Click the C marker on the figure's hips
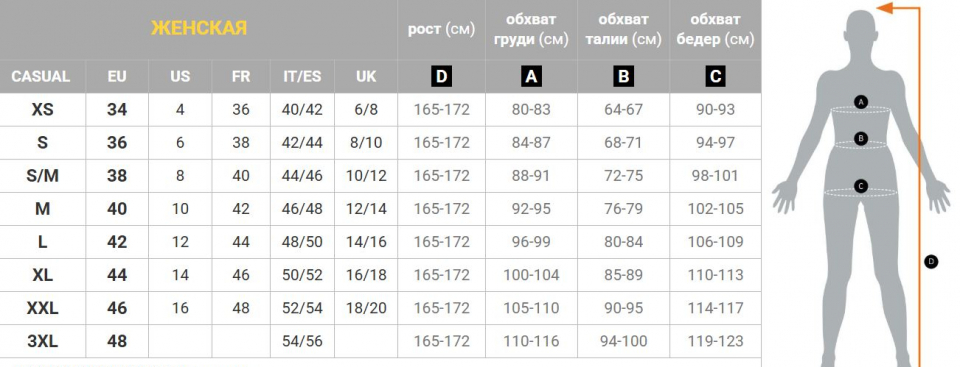 861,186
